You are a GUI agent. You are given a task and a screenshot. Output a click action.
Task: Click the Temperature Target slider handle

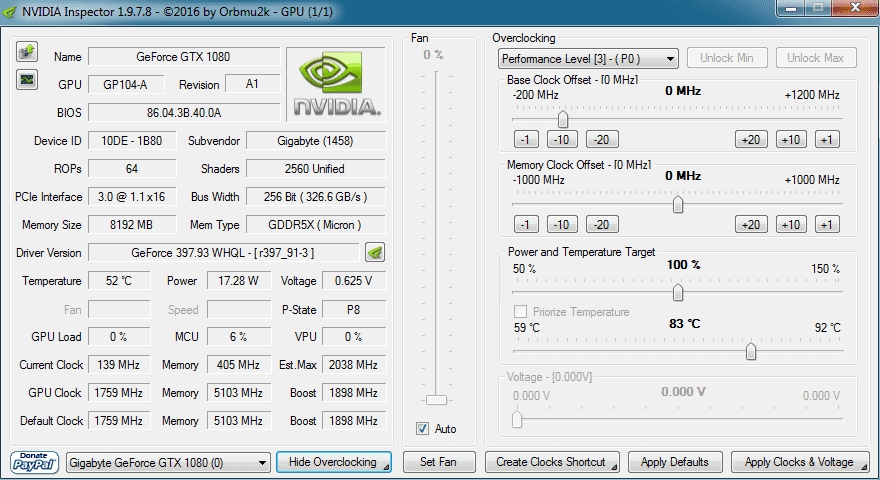pos(751,351)
